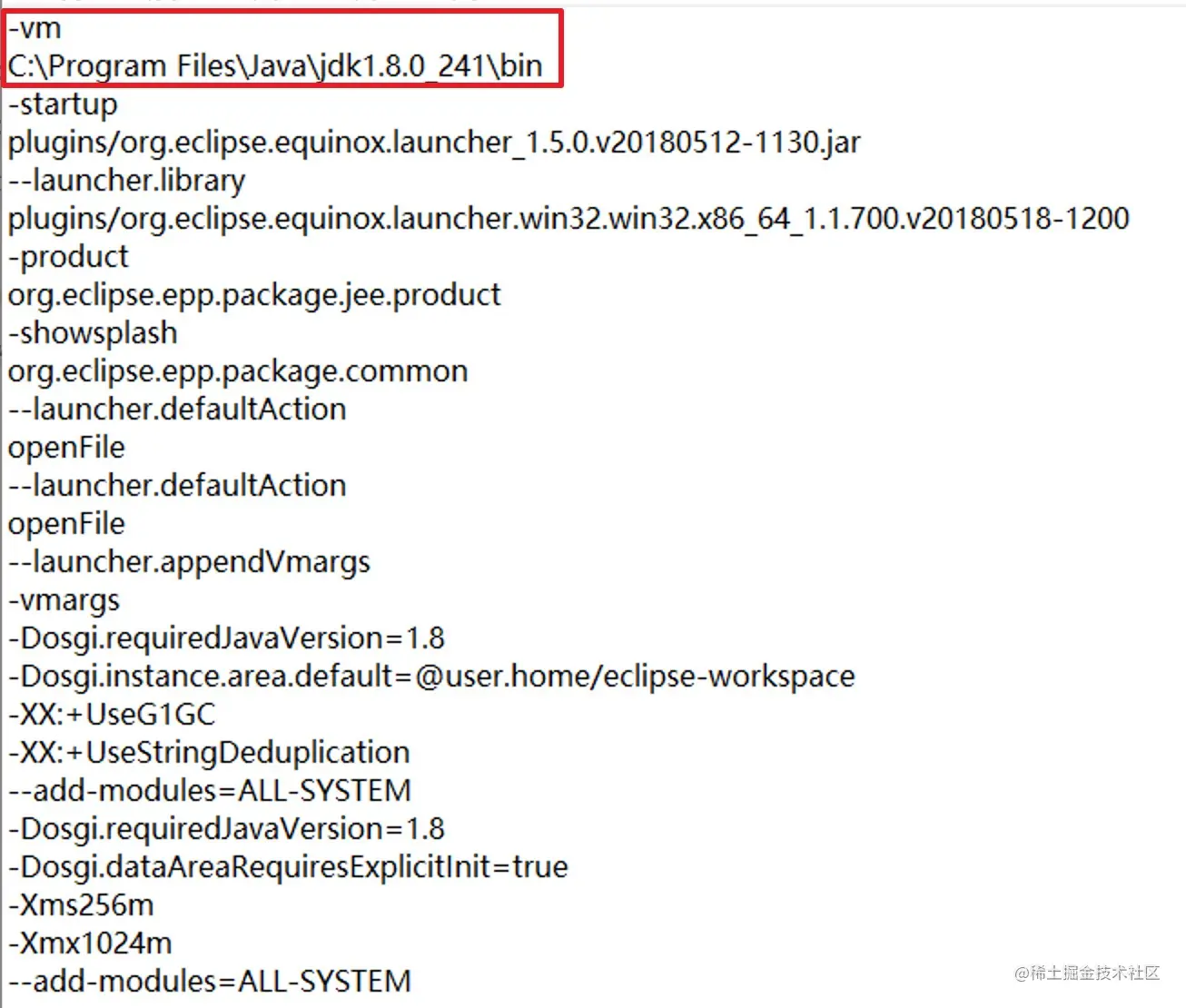Click the "-Xms256m" heap setting line

coord(81,905)
